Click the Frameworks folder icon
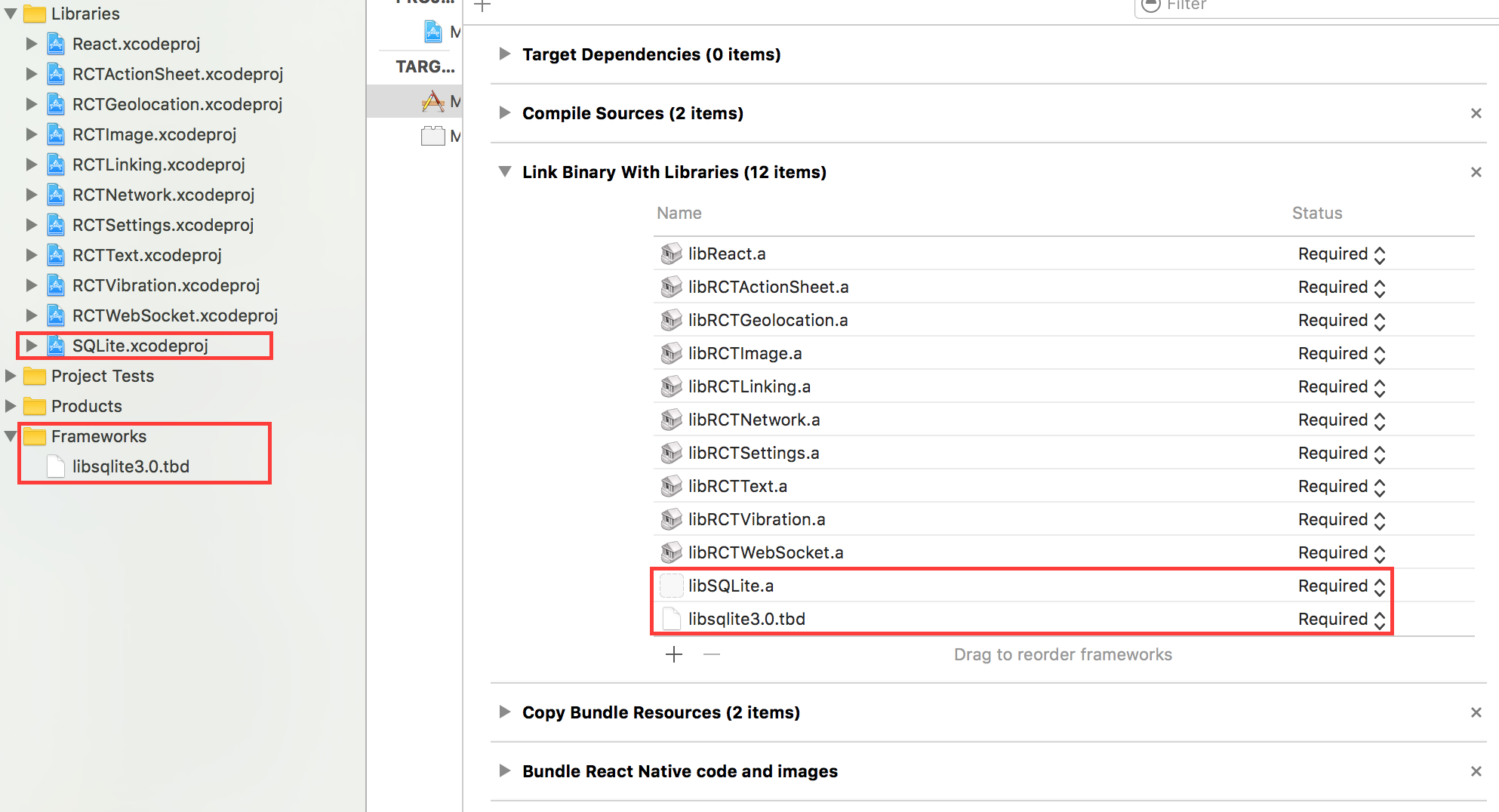Viewport: 1499px width, 812px height. tap(35, 436)
